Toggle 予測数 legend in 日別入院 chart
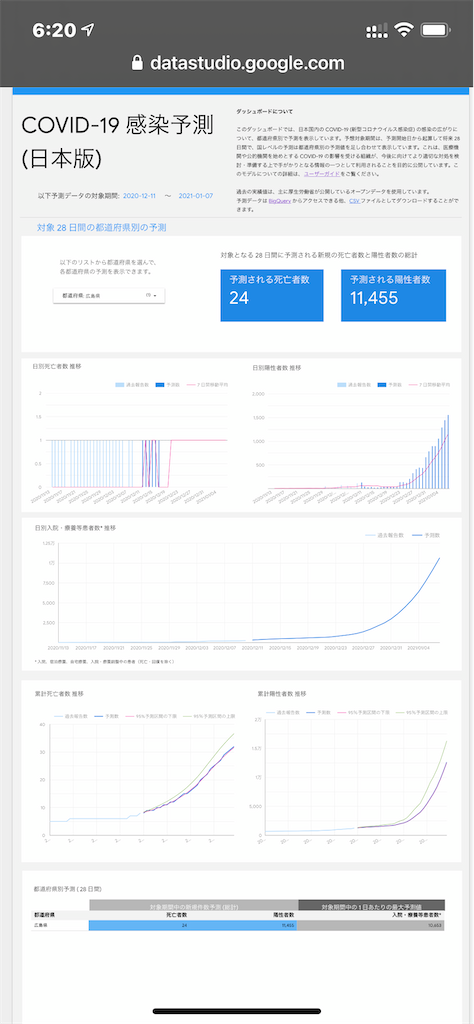Screen dimensions: 474x1024 pos(426,535)
